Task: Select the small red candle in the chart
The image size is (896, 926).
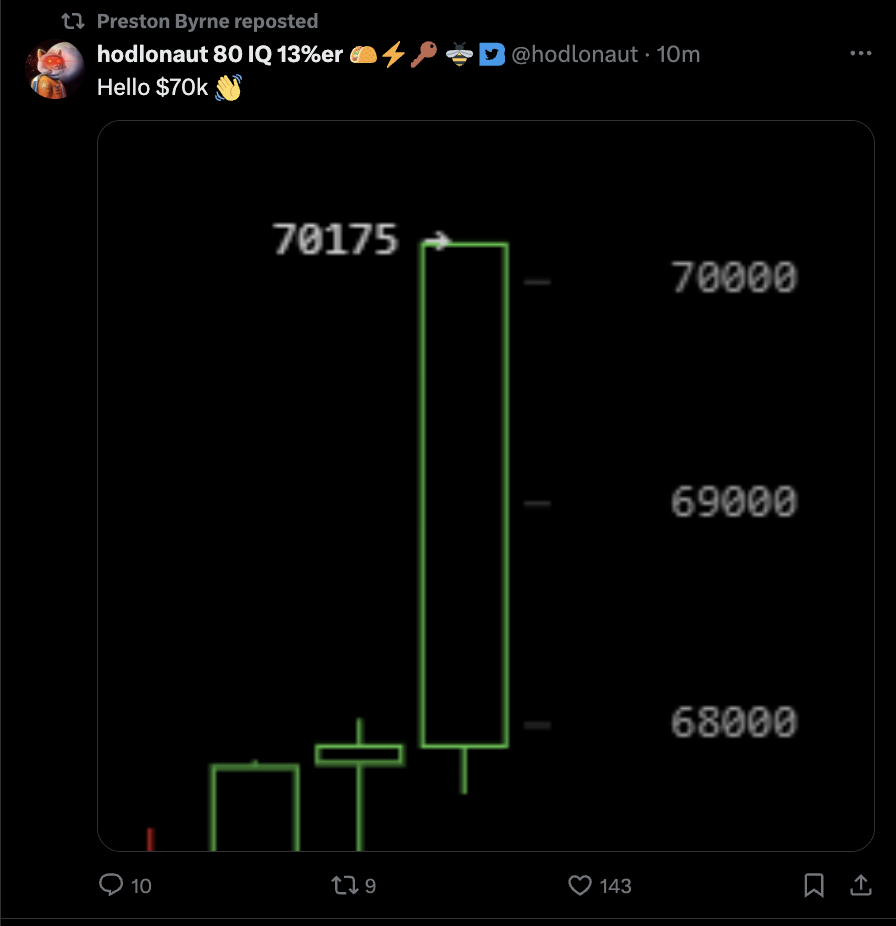Action: coord(150,840)
